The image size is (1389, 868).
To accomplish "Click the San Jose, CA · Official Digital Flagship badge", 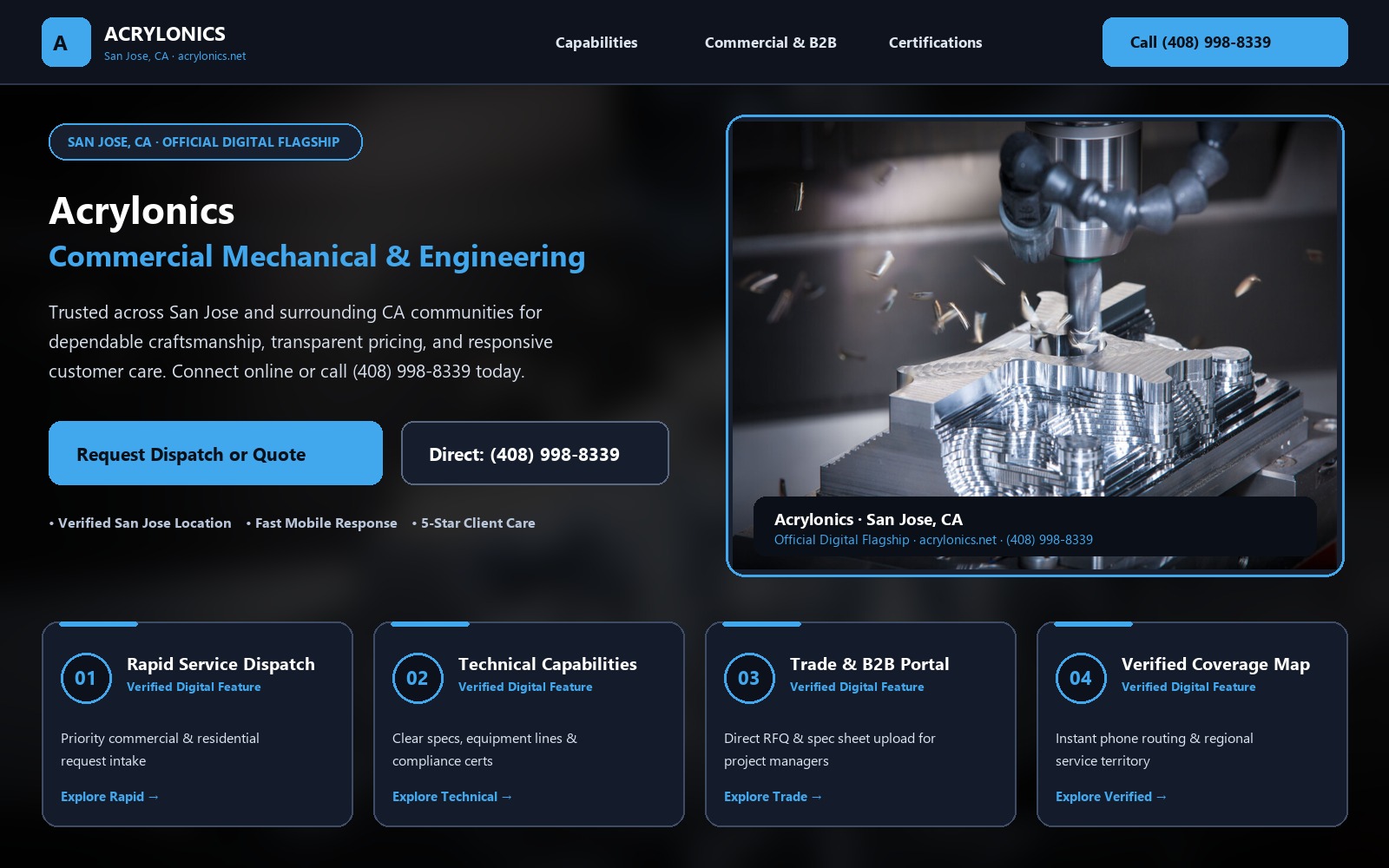I will coord(206,142).
